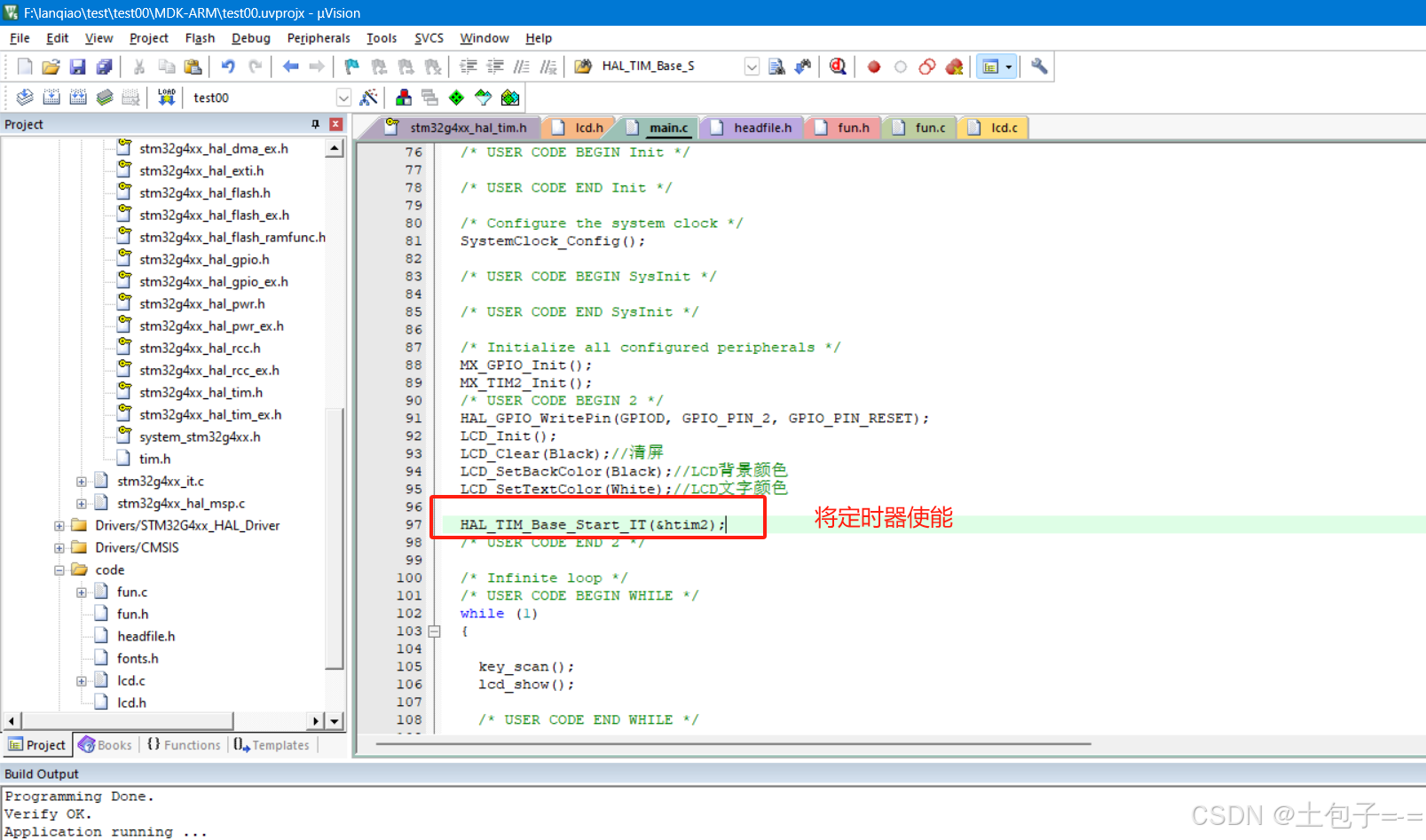Open the test00 target dropdown
Screen dimensions: 1426x840
343,98
